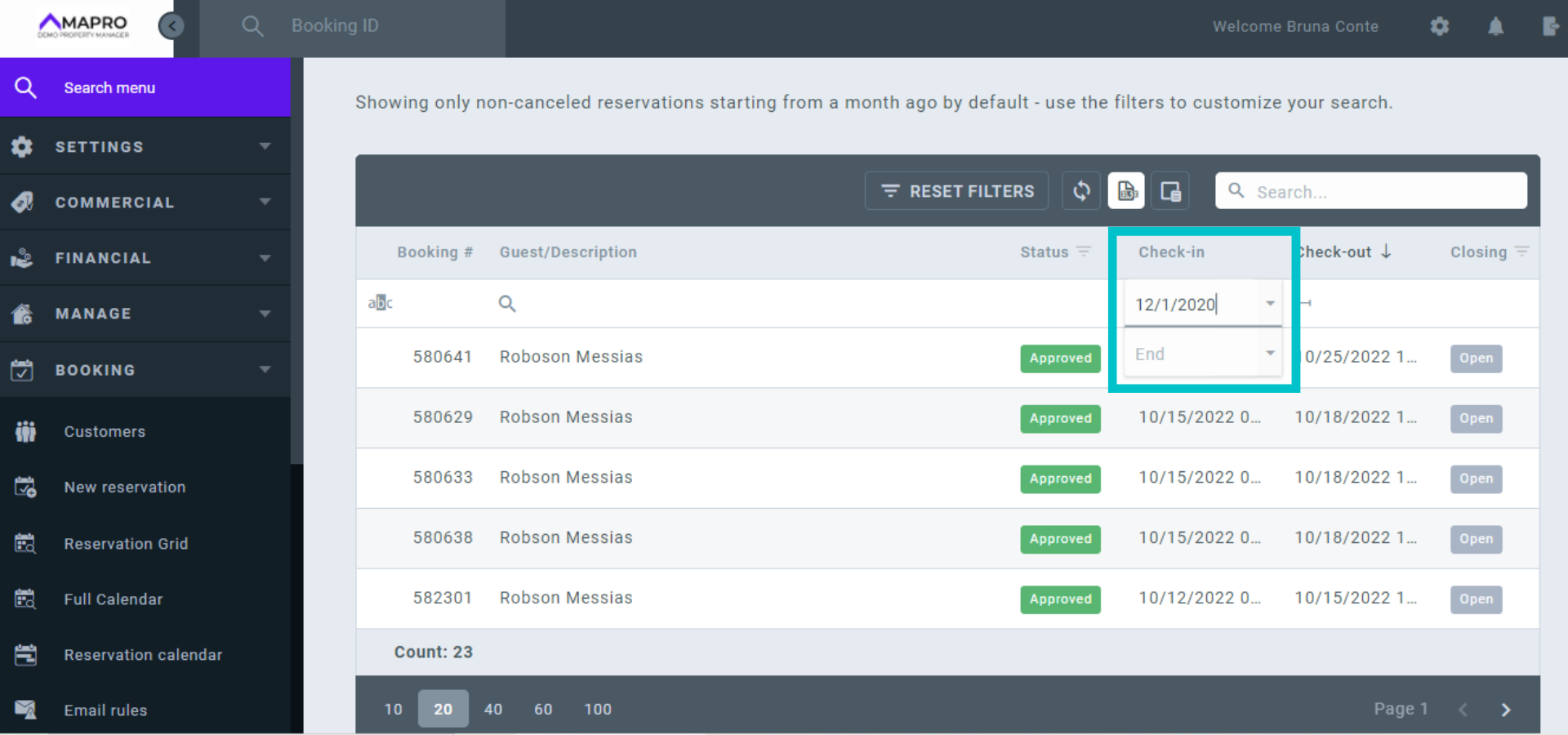Open Reservation Grid from sidebar
This screenshot has height=735, width=1568.
126,544
